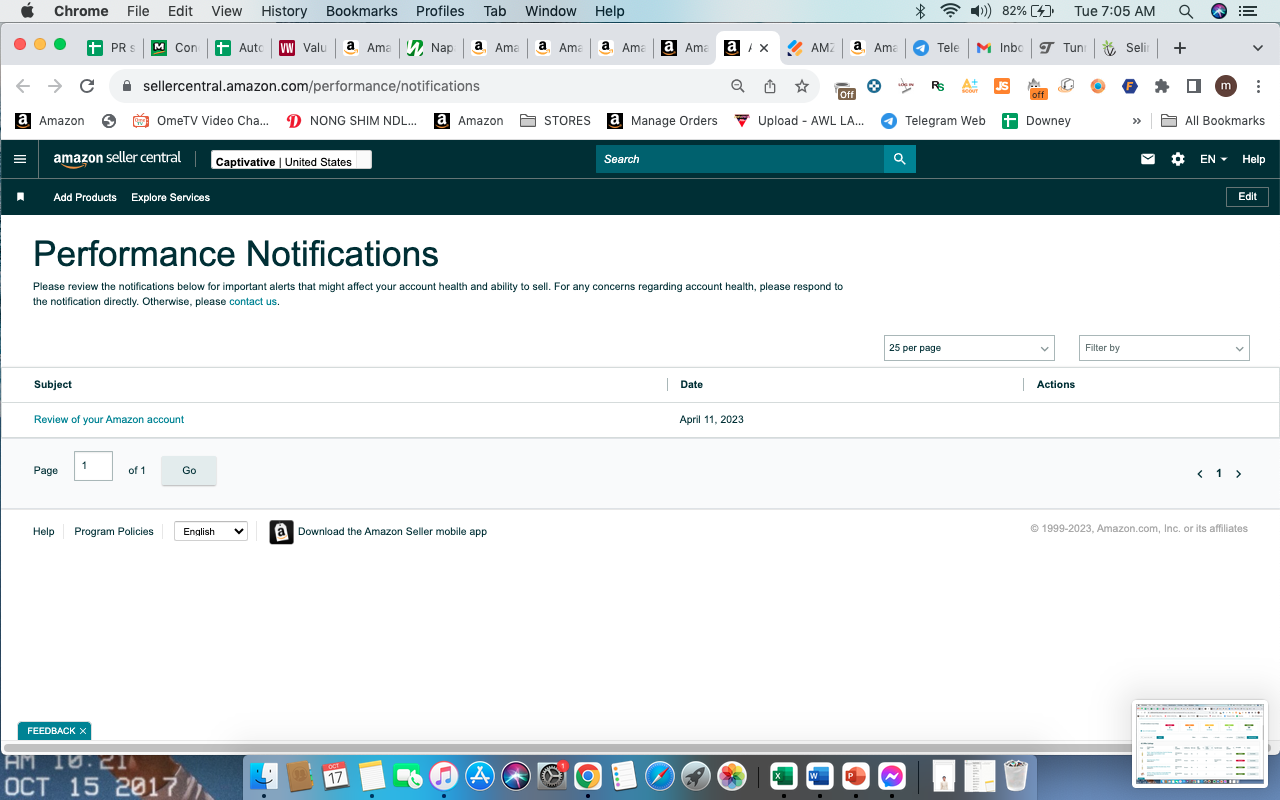Open Program Policies footer link
1280x800 pixels.
(x=114, y=531)
